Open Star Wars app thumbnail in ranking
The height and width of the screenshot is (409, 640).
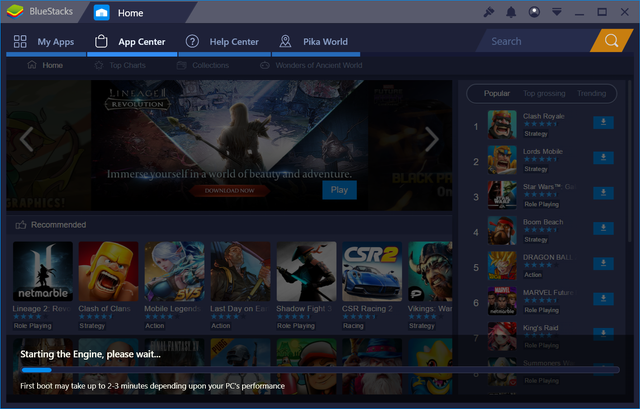point(502,195)
